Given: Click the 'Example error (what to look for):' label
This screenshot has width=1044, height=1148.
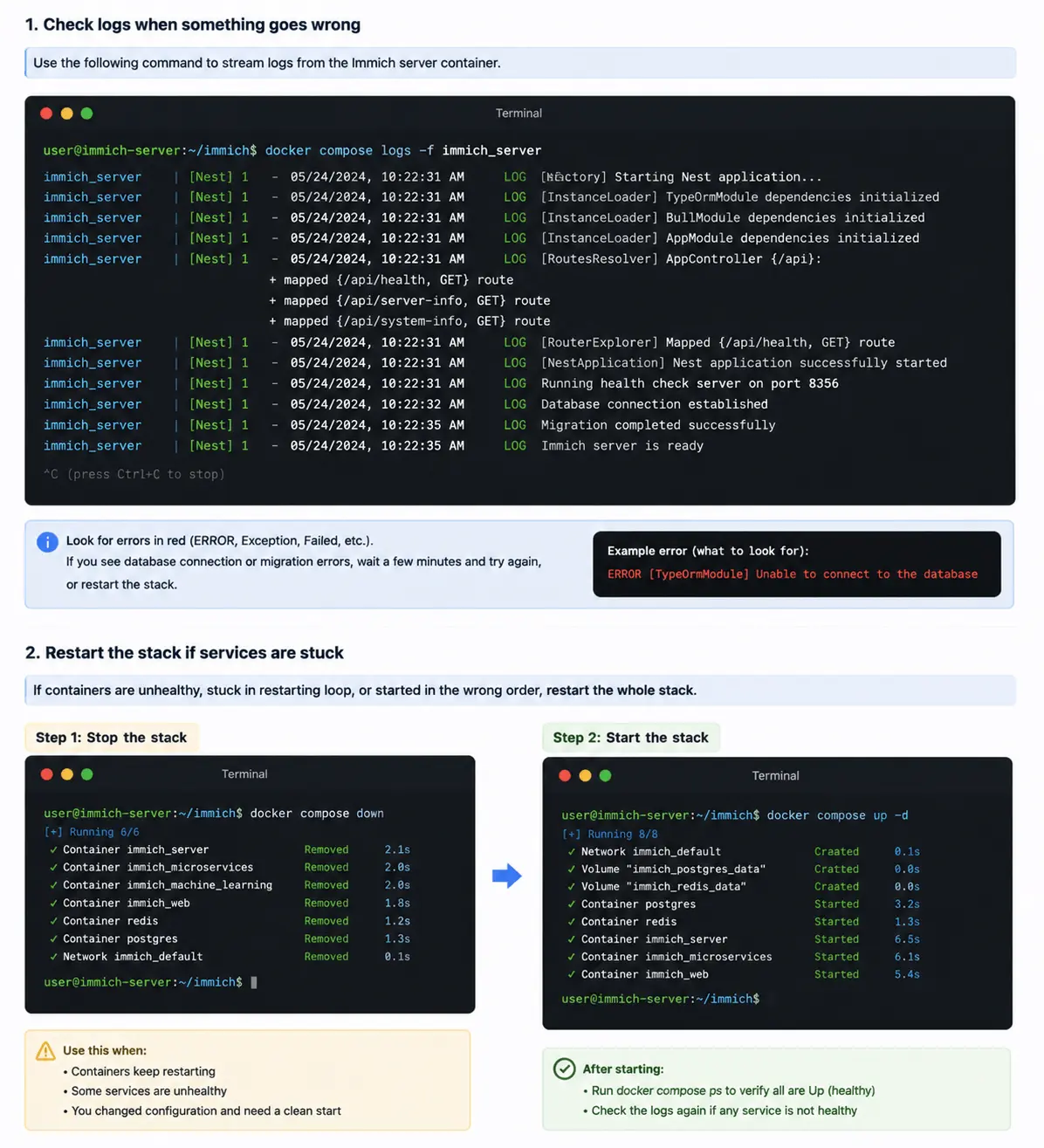Looking at the screenshot, I should coord(708,551).
